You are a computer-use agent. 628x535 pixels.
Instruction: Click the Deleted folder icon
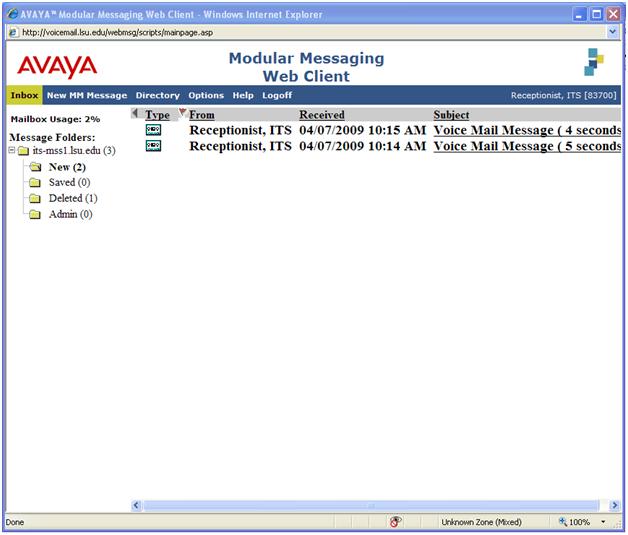click(x=35, y=199)
